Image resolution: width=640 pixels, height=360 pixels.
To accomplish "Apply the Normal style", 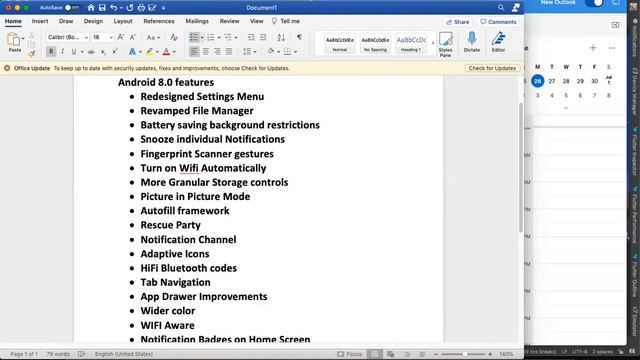I will tap(340, 43).
